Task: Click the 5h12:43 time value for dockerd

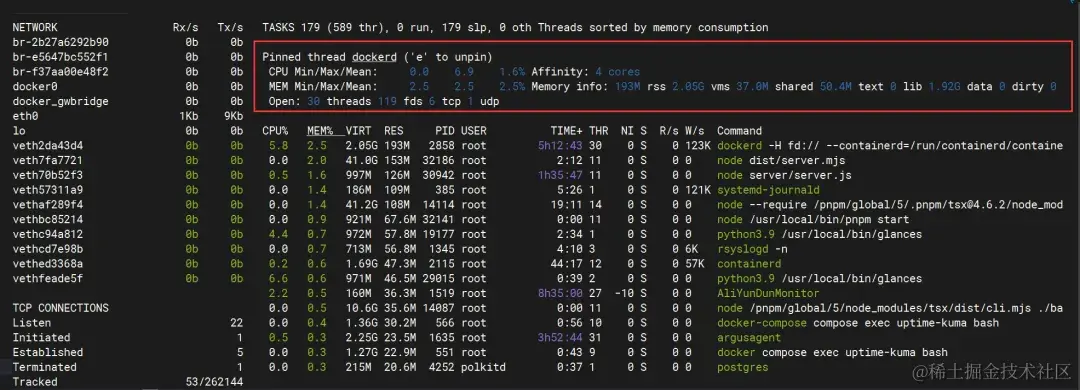Action: pyautogui.click(x=560, y=146)
